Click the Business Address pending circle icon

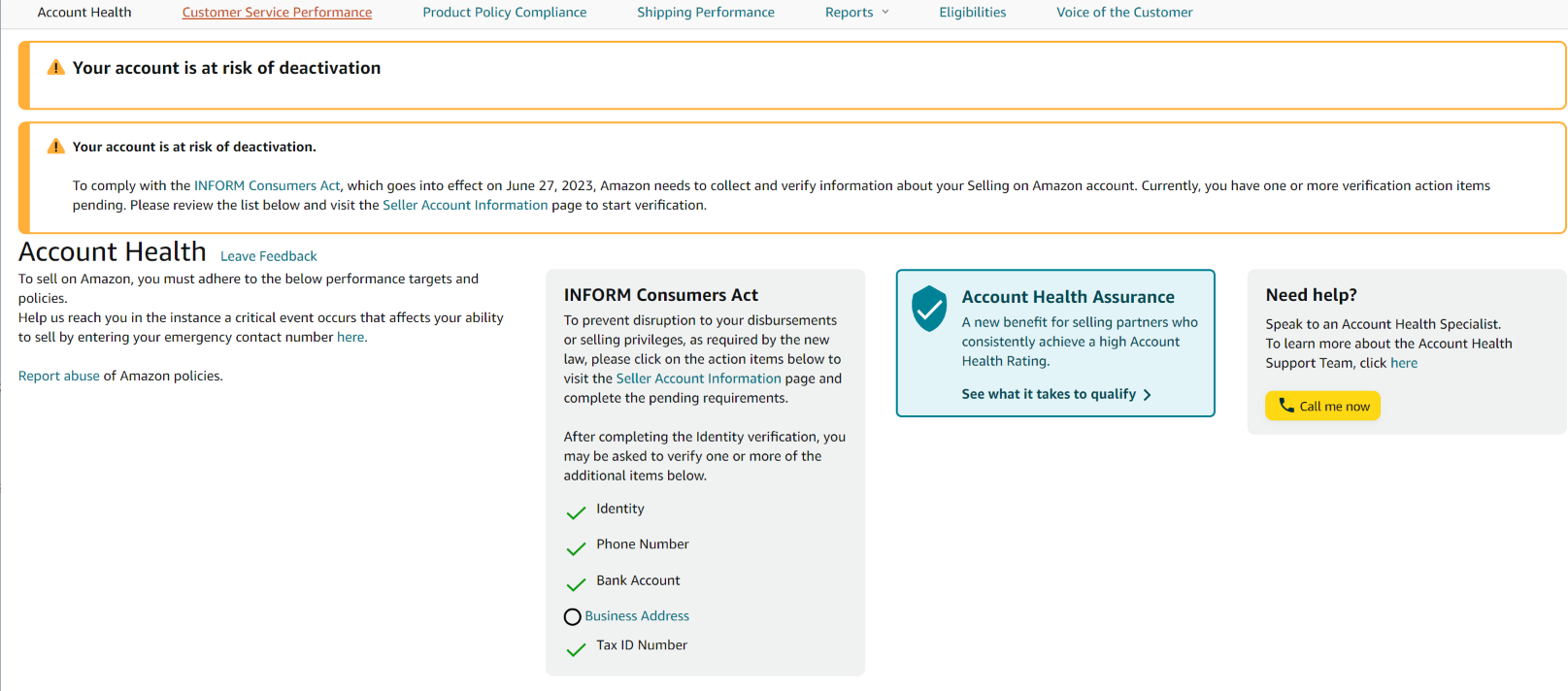573,616
